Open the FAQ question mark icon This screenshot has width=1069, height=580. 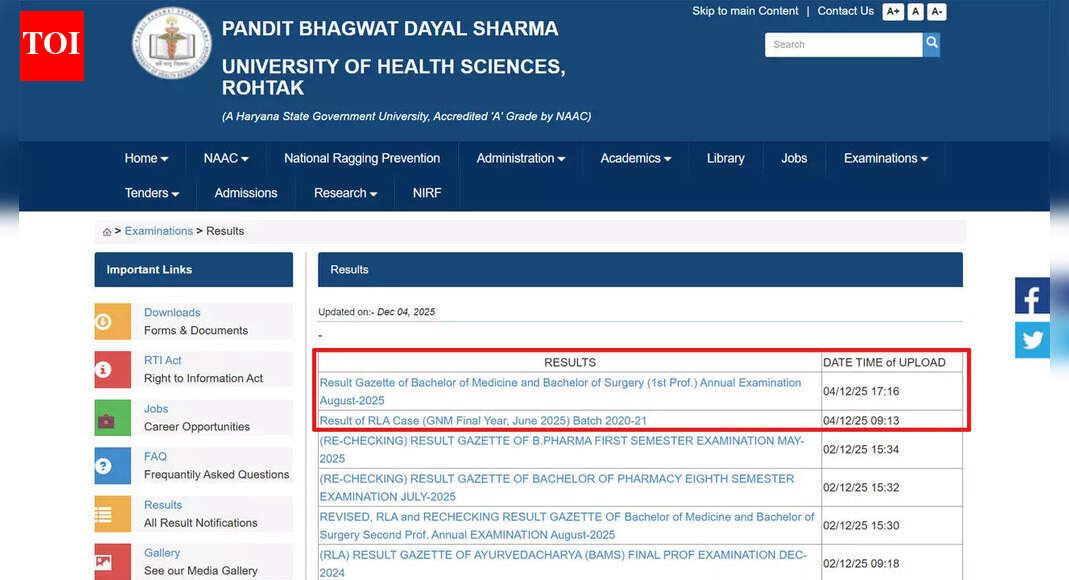(111, 466)
